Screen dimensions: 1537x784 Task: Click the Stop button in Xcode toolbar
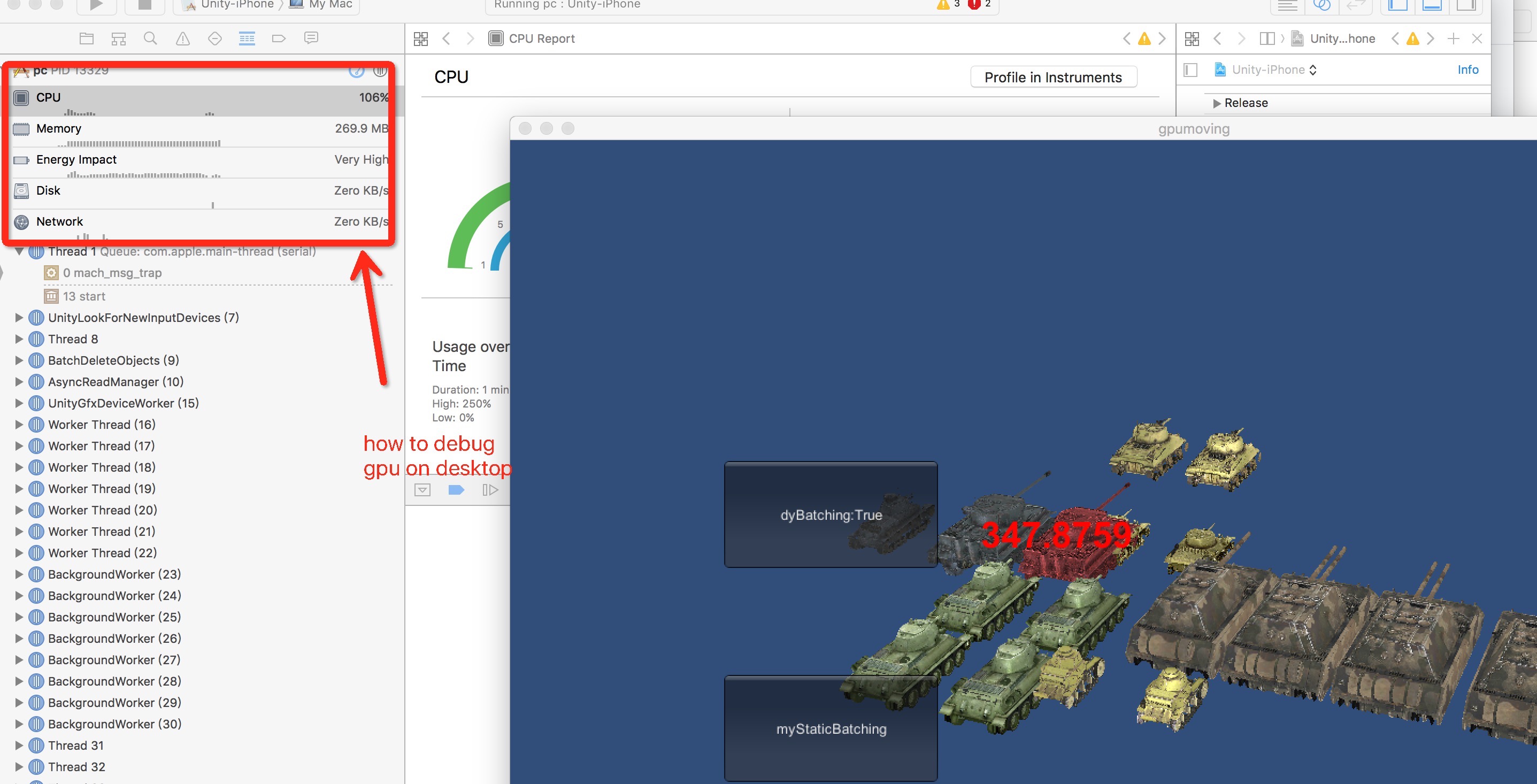coord(144,5)
